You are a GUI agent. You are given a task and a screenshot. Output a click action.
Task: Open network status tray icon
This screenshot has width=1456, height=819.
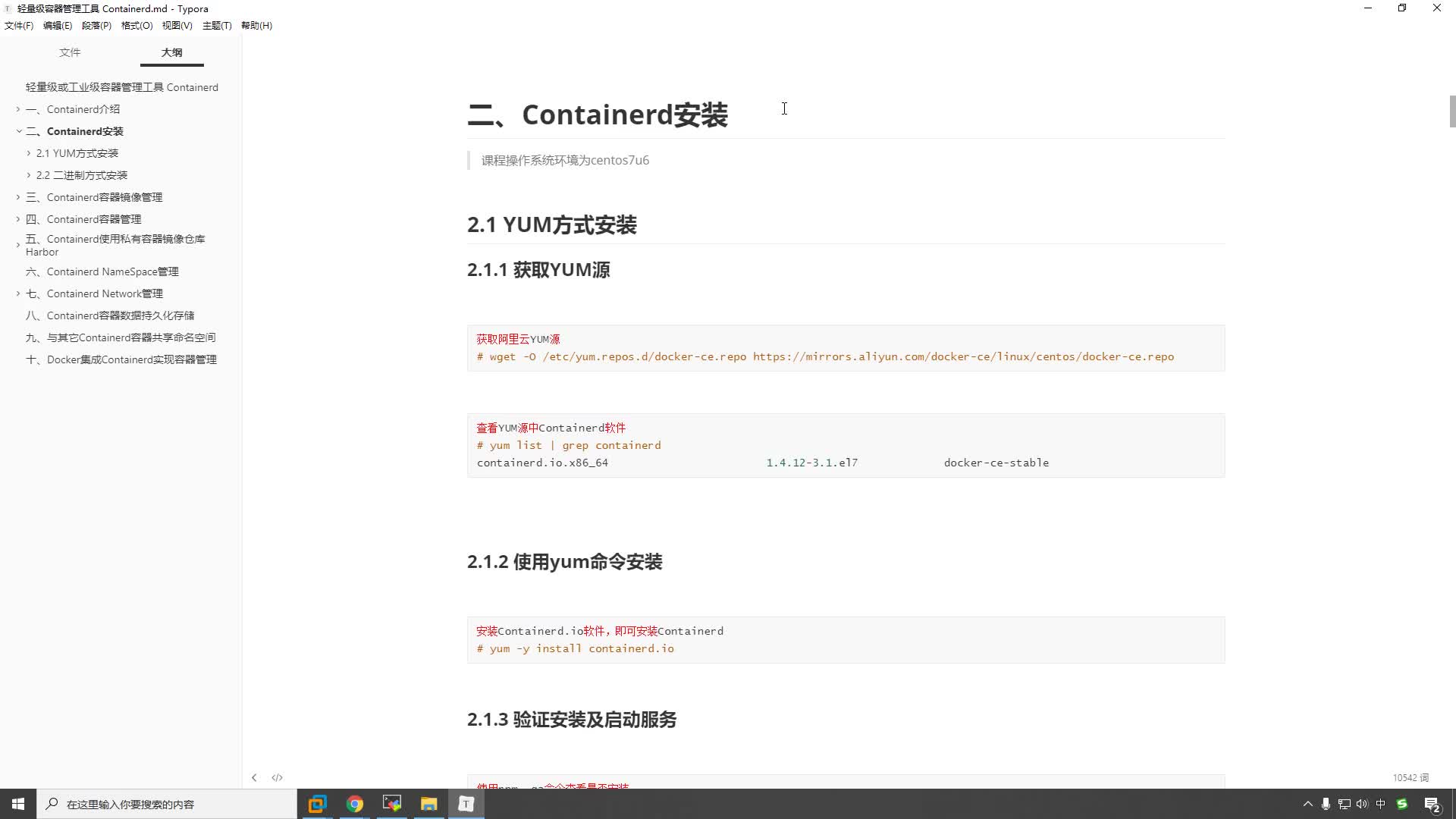(1344, 804)
